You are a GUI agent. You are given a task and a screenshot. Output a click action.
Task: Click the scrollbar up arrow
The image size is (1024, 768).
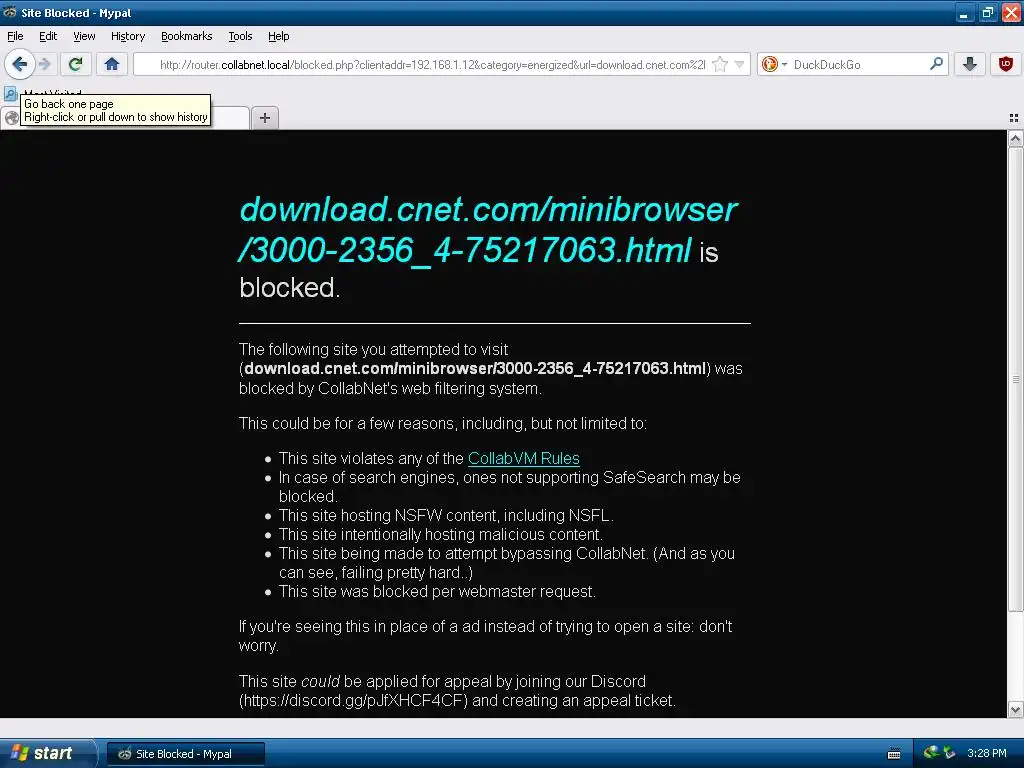1016,138
